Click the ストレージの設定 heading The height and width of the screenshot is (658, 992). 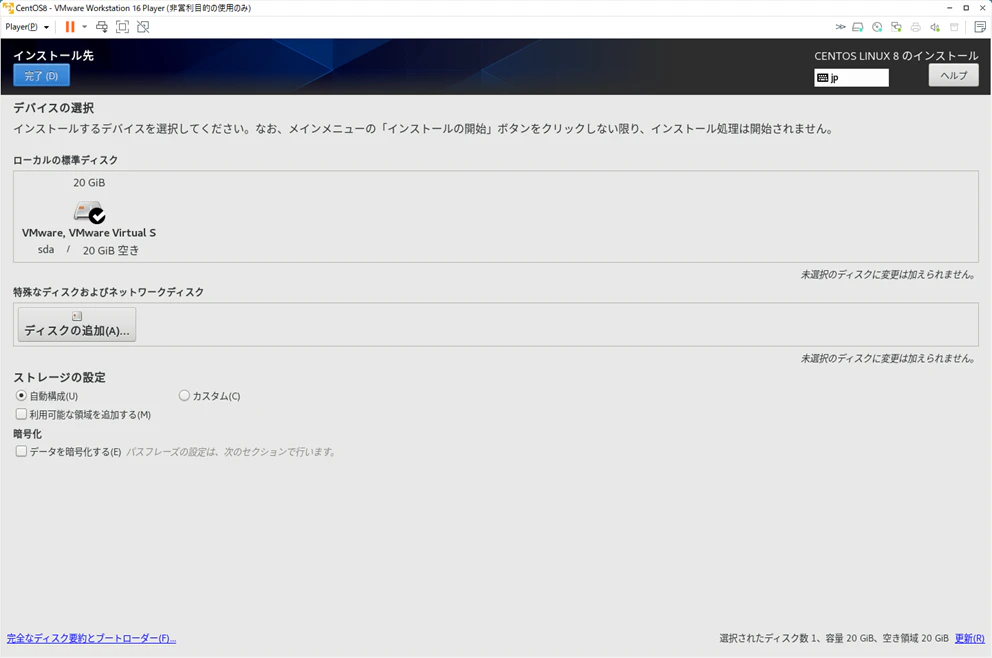click(x=59, y=378)
